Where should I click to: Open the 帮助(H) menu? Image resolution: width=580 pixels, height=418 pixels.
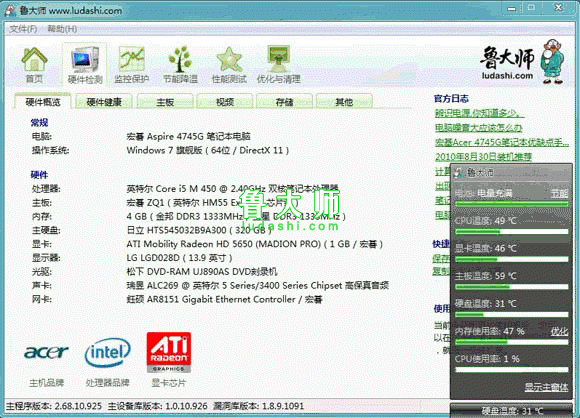pos(62,29)
